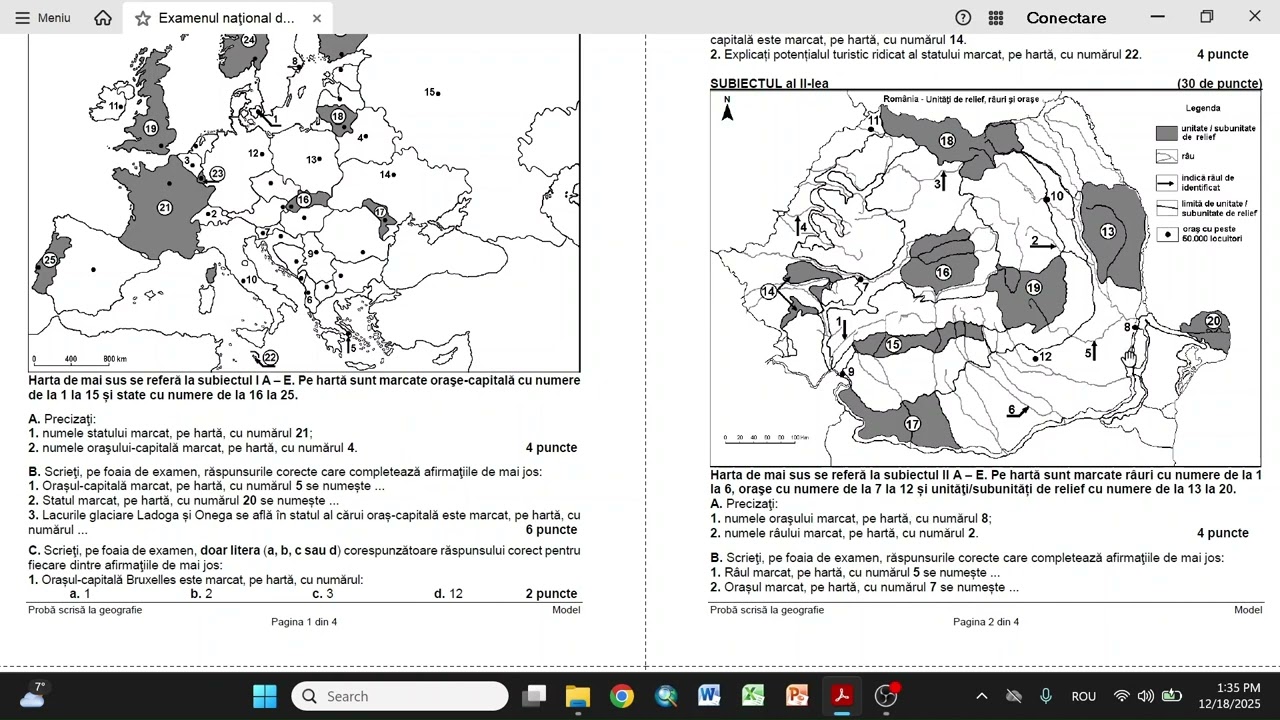Click the Conectare sign-in button
1280x720 pixels.
click(1066, 18)
